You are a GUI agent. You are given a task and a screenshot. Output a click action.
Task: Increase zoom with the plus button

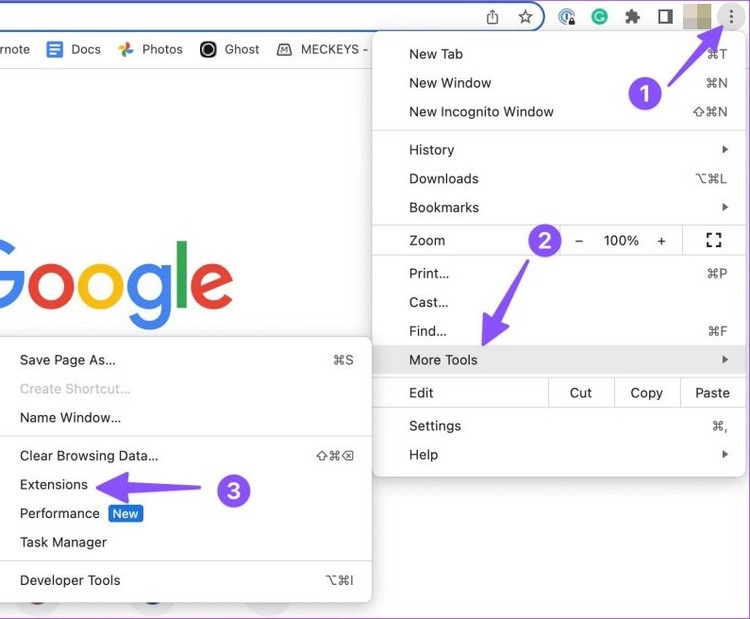661,241
